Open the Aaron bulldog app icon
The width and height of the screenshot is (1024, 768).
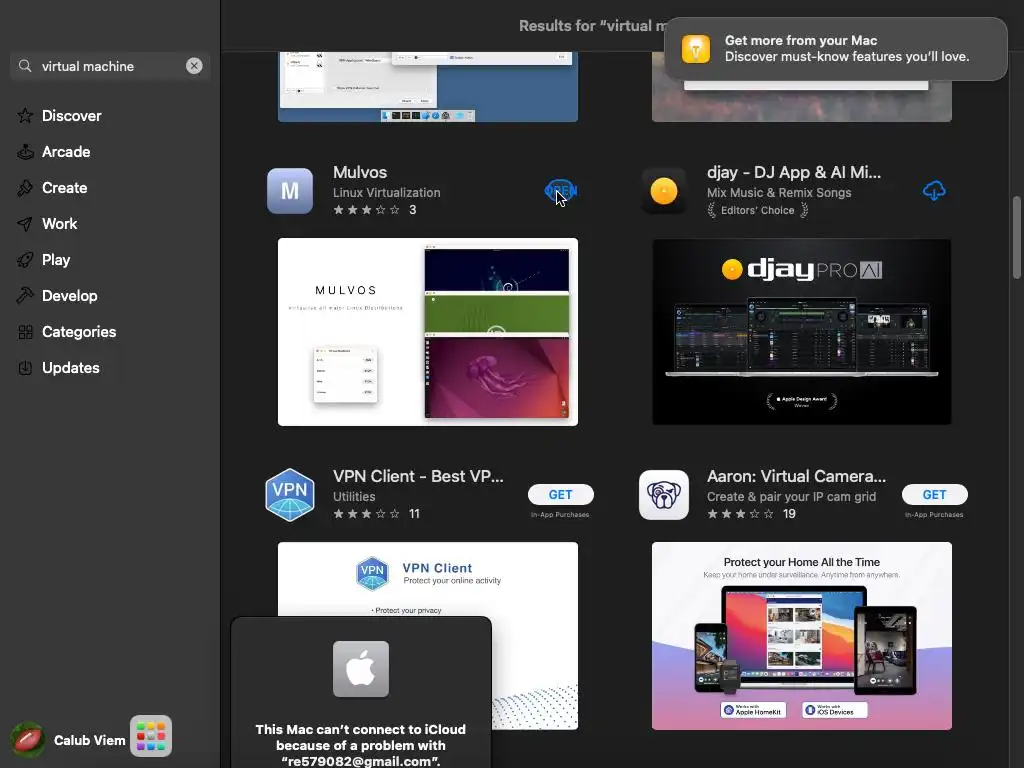pyautogui.click(x=664, y=494)
